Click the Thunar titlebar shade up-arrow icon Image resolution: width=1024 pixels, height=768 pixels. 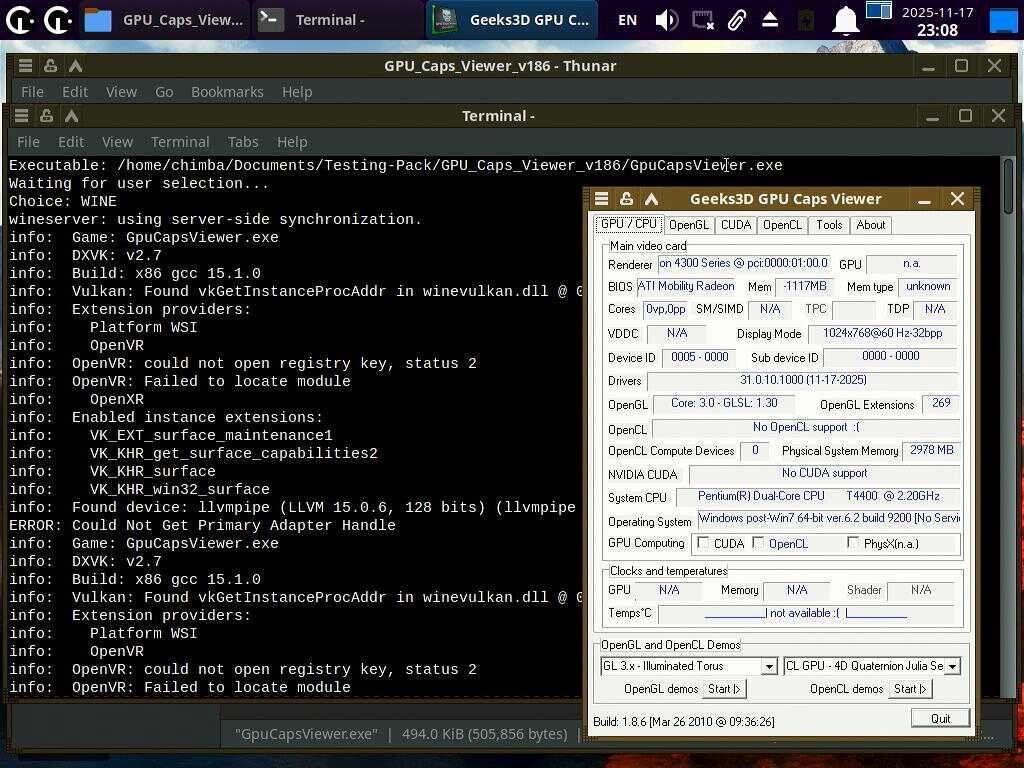pos(75,65)
